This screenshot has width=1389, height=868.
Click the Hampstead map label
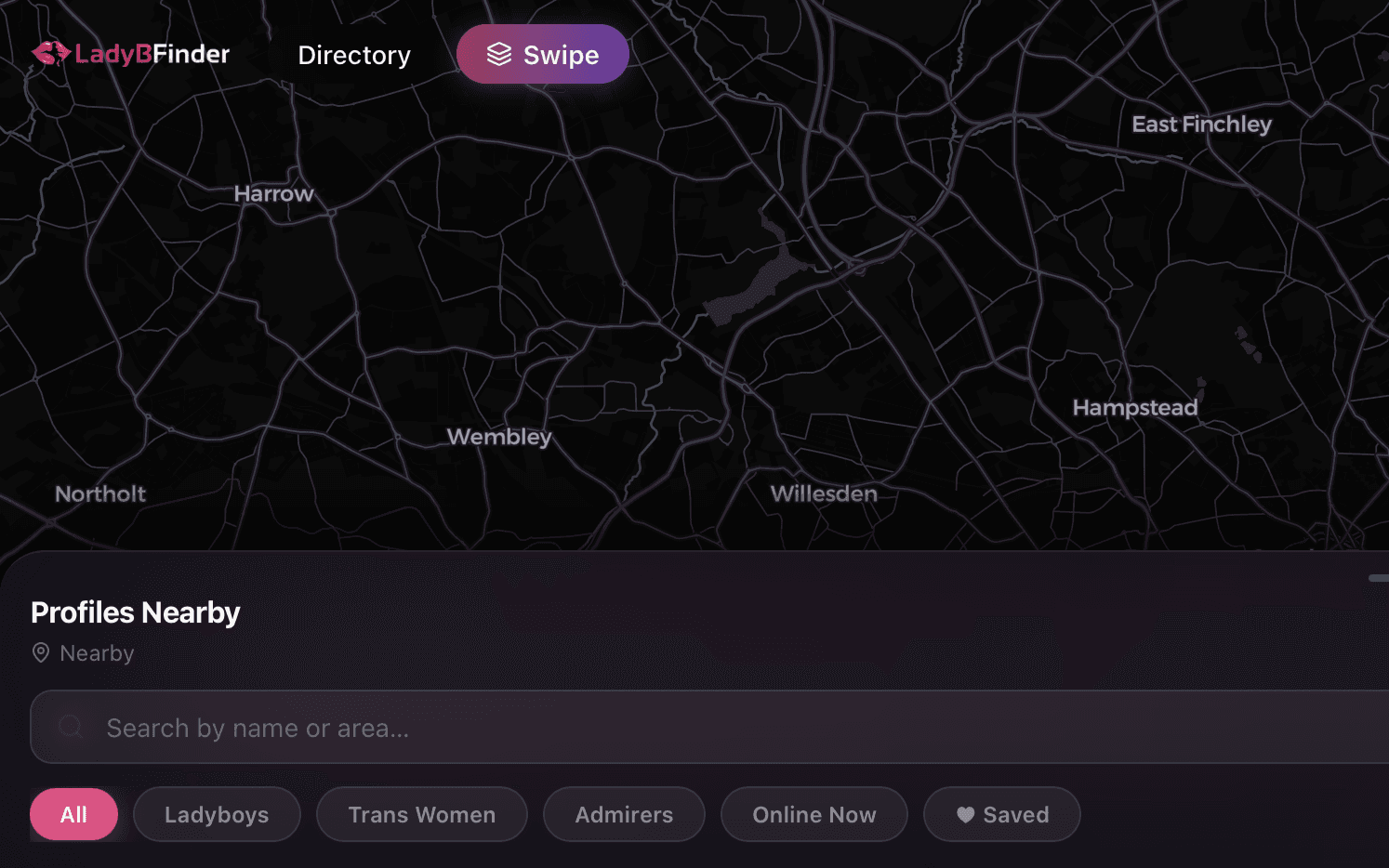1135,408
